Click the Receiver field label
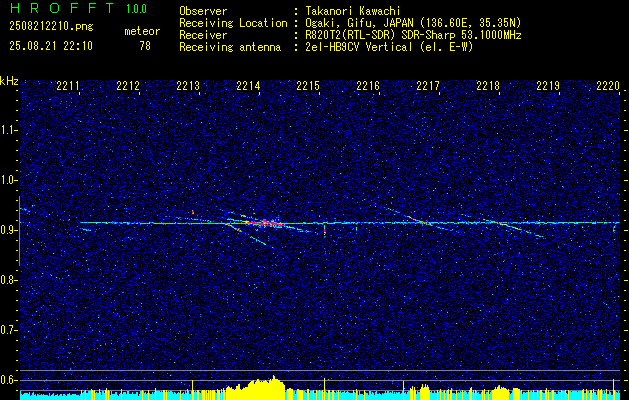 203,35
